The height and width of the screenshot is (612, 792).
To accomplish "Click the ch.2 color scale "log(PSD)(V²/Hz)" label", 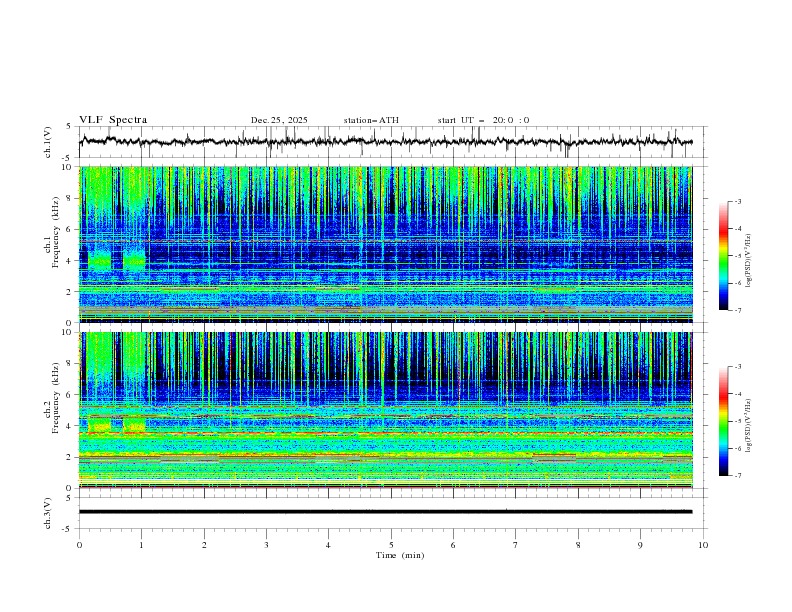I will [748, 426].
